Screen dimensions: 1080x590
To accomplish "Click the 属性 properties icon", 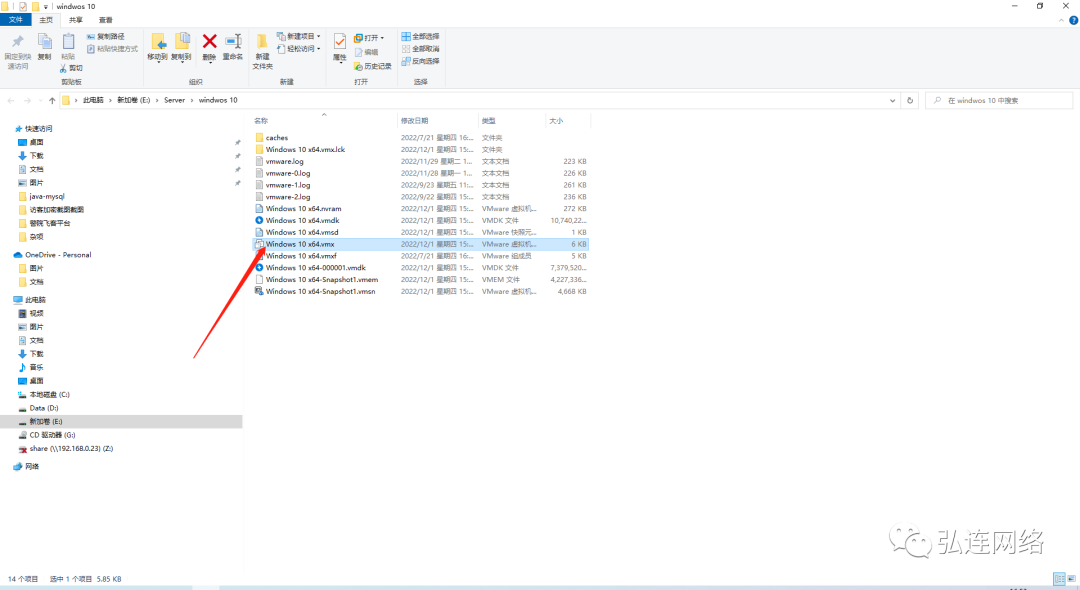I will pos(340,42).
